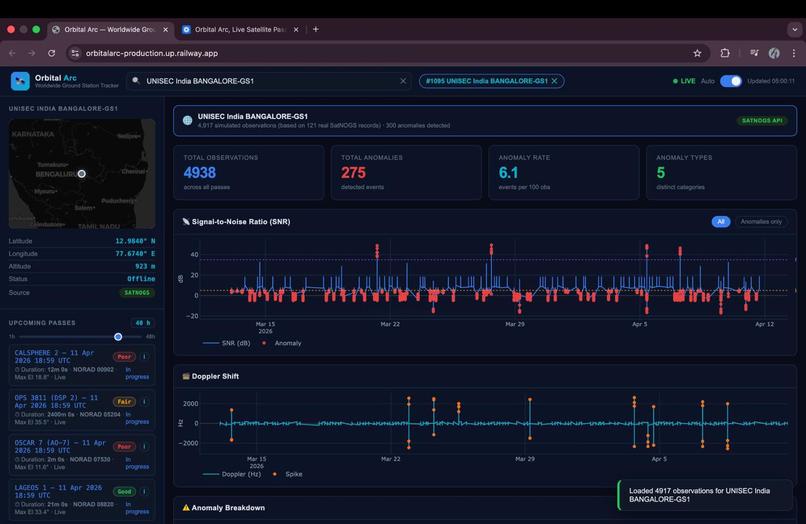Reload the current page
Image resolution: width=806 pixels, height=524 pixels.
51,53
